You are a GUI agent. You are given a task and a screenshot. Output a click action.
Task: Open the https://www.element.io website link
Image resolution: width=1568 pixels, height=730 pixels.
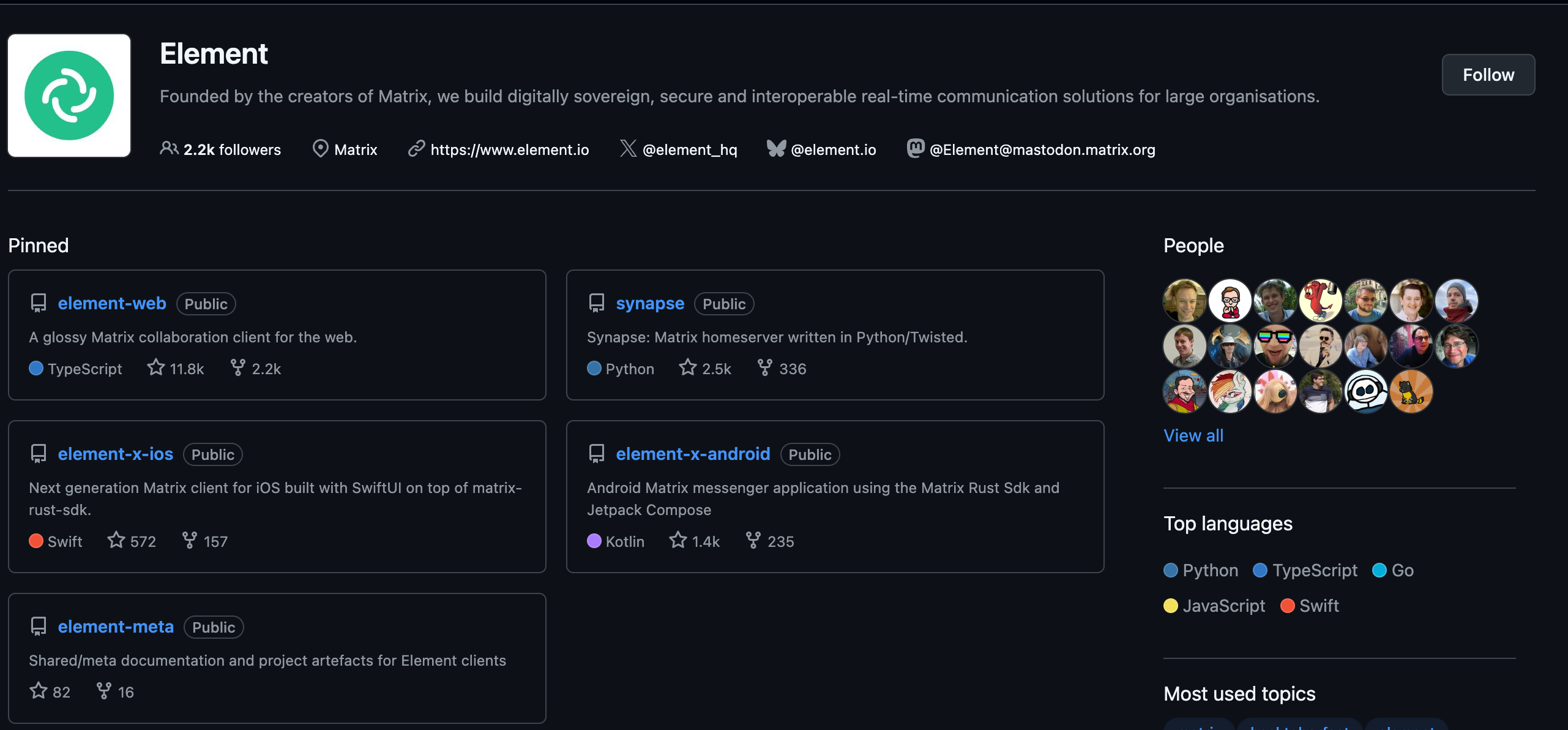click(x=509, y=149)
